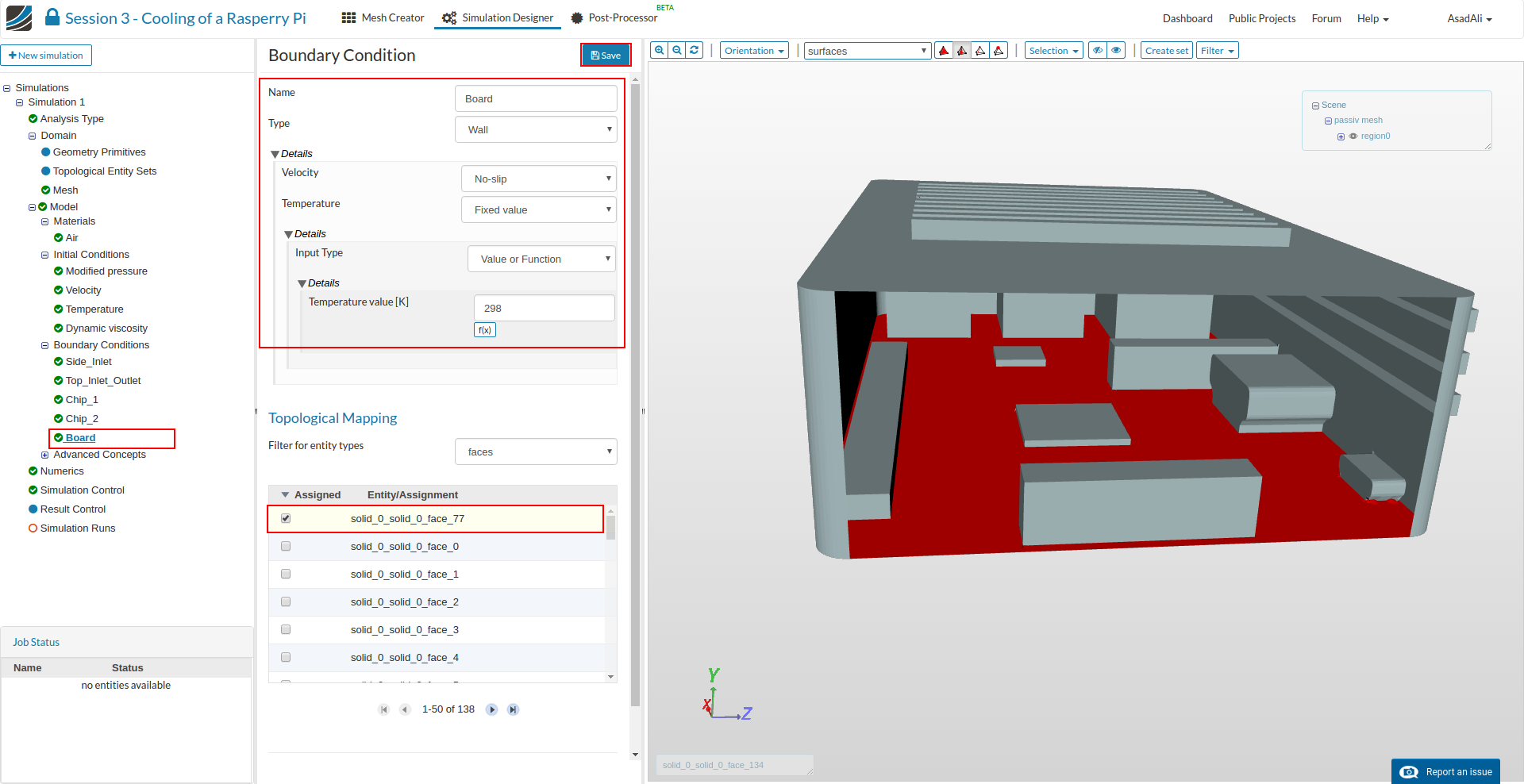This screenshot has height=784, width=1524.
Task: Click the zoom out viewer icon
Action: click(677, 50)
